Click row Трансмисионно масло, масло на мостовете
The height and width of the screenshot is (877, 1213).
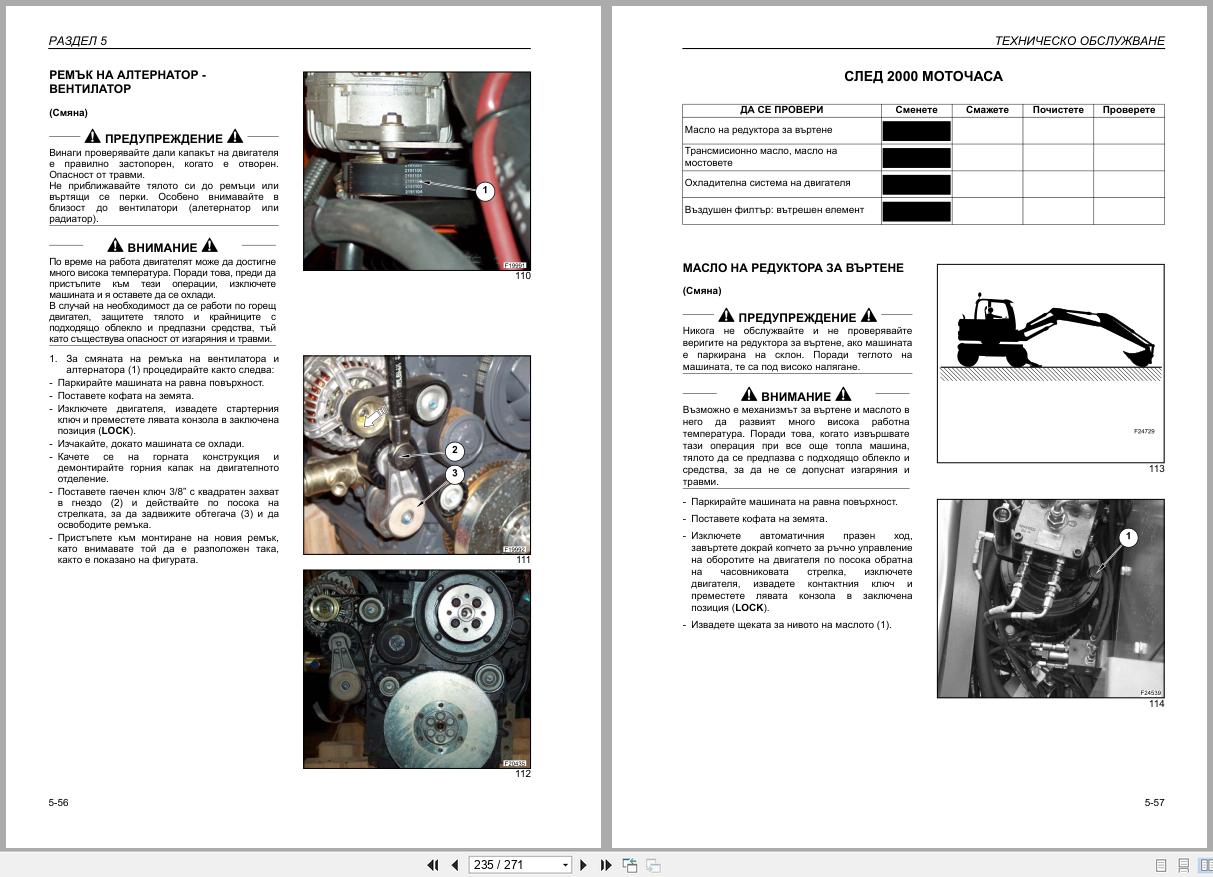[x=923, y=157]
